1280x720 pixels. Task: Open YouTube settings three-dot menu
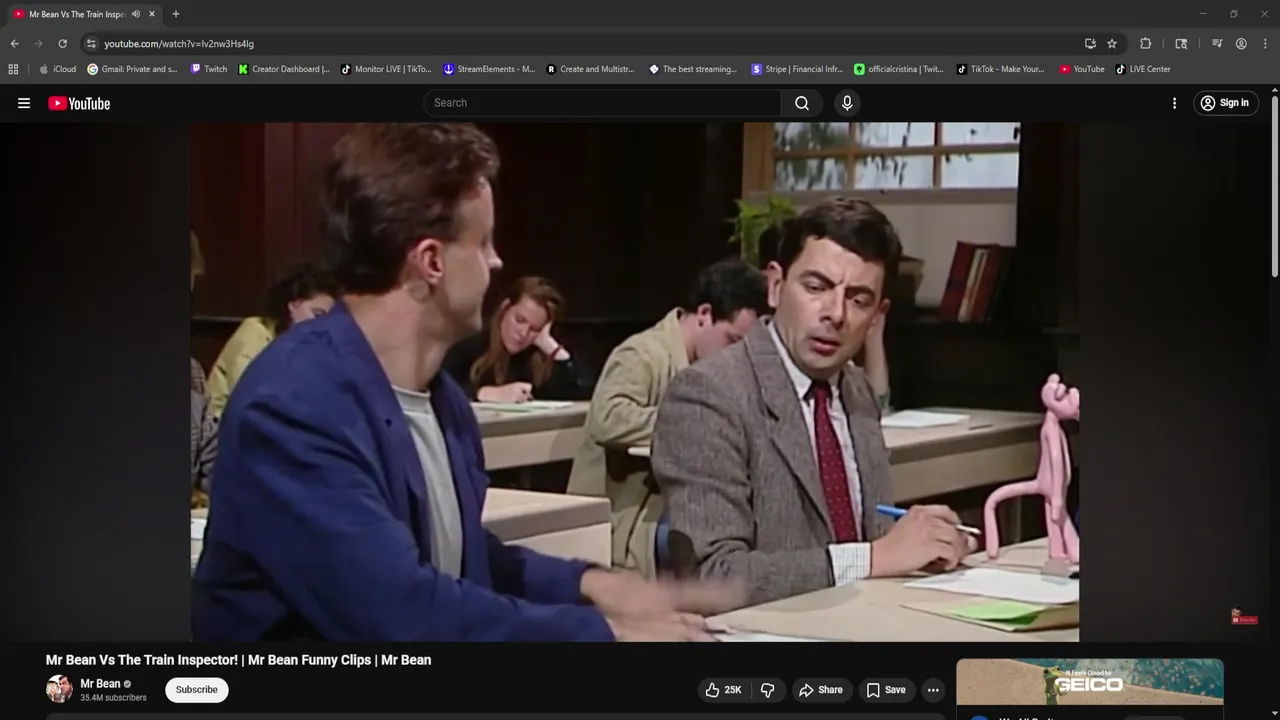tap(1174, 103)
